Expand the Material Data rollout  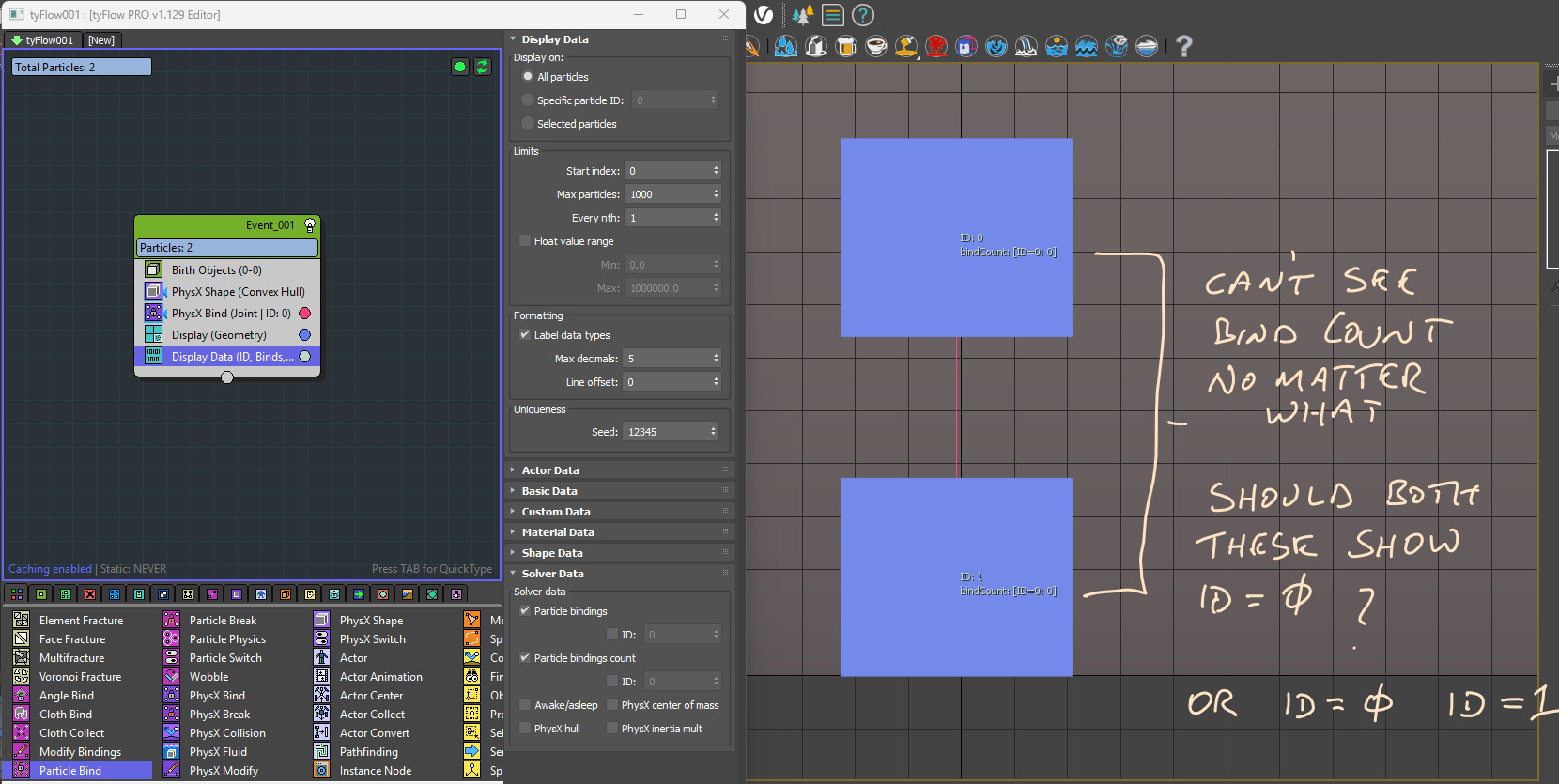click(x=558, y=532)
